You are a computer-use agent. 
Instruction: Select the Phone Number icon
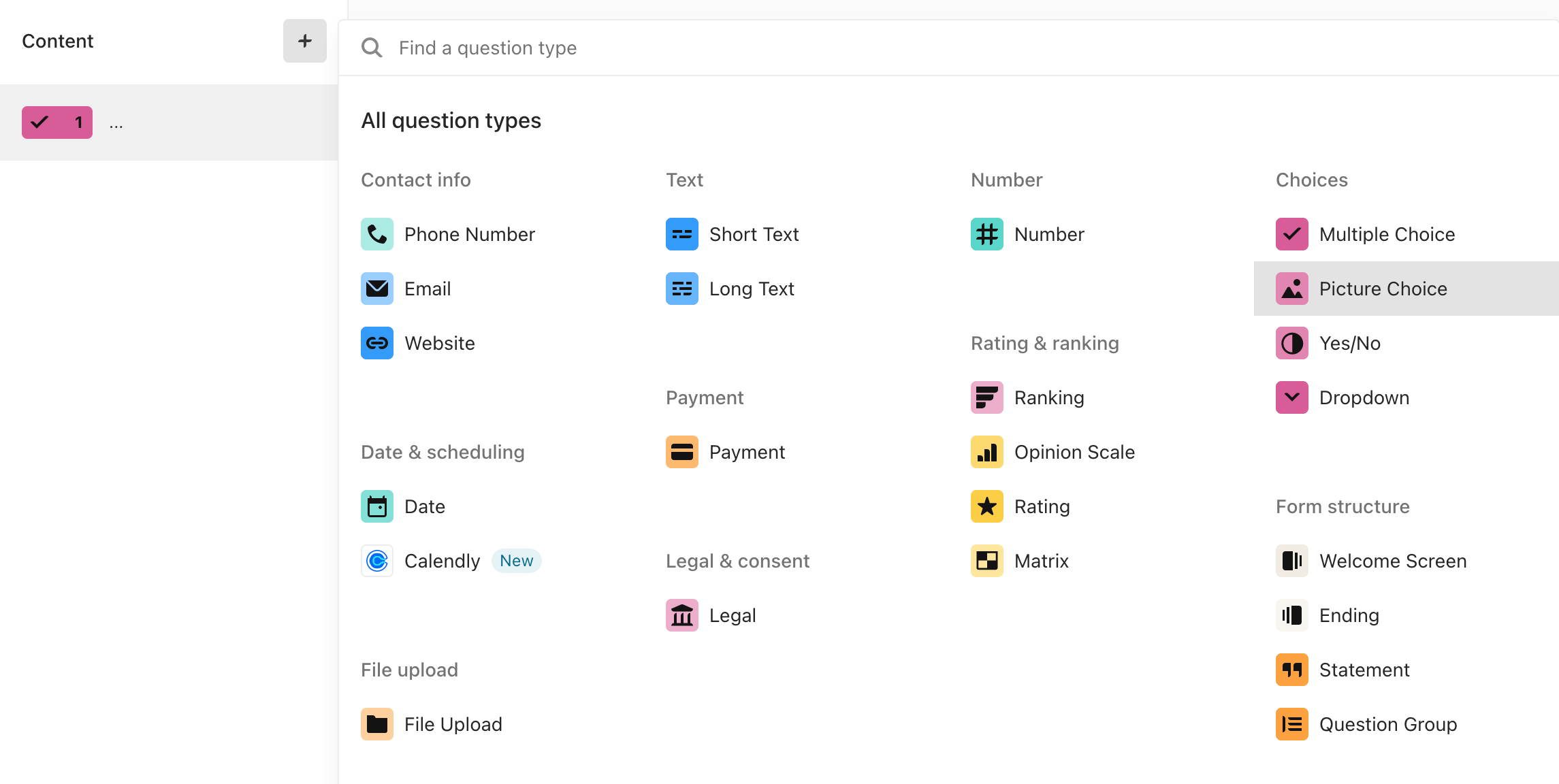coord(376,234)
